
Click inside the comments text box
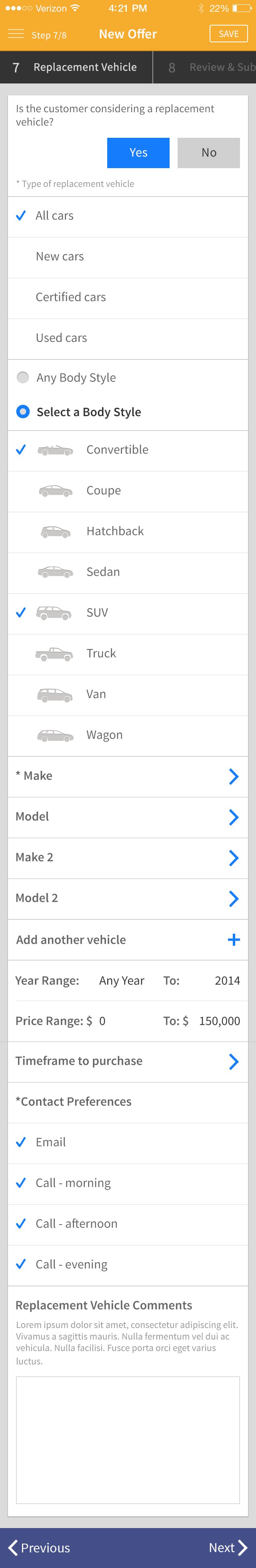tap(128, 1440)
